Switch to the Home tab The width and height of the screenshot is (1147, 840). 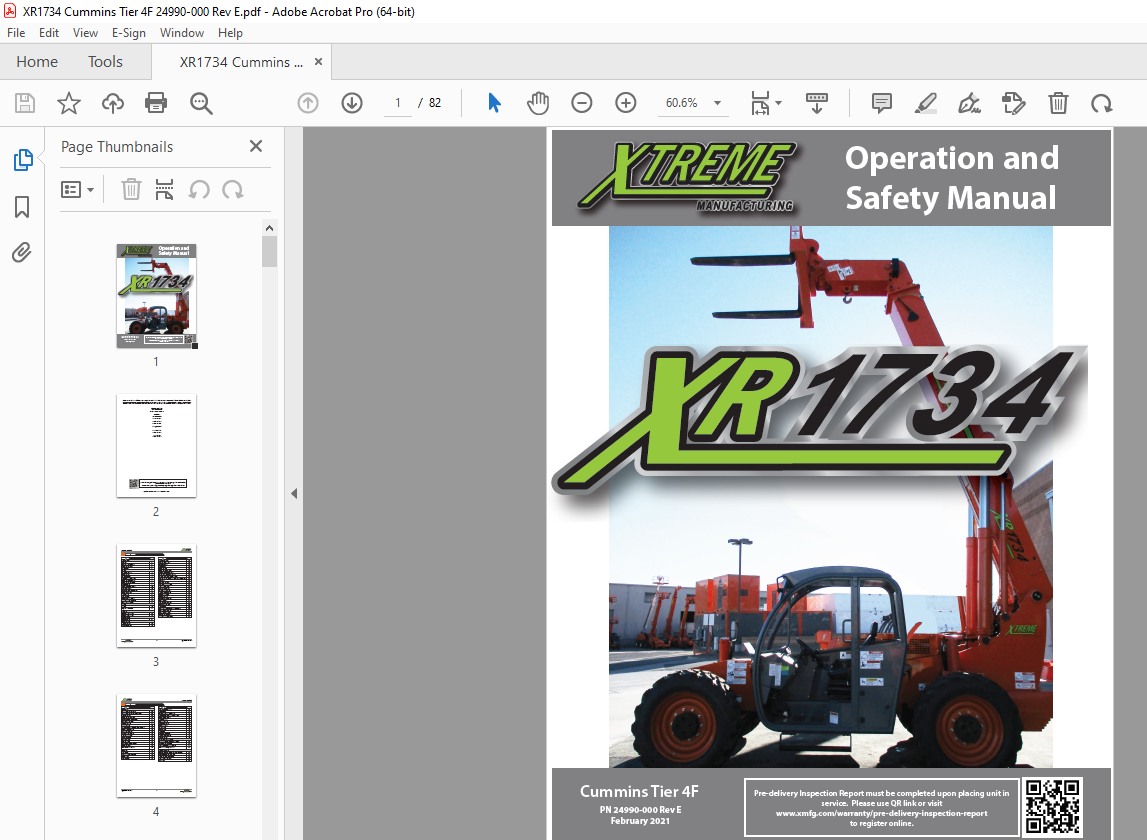point(37,62)
